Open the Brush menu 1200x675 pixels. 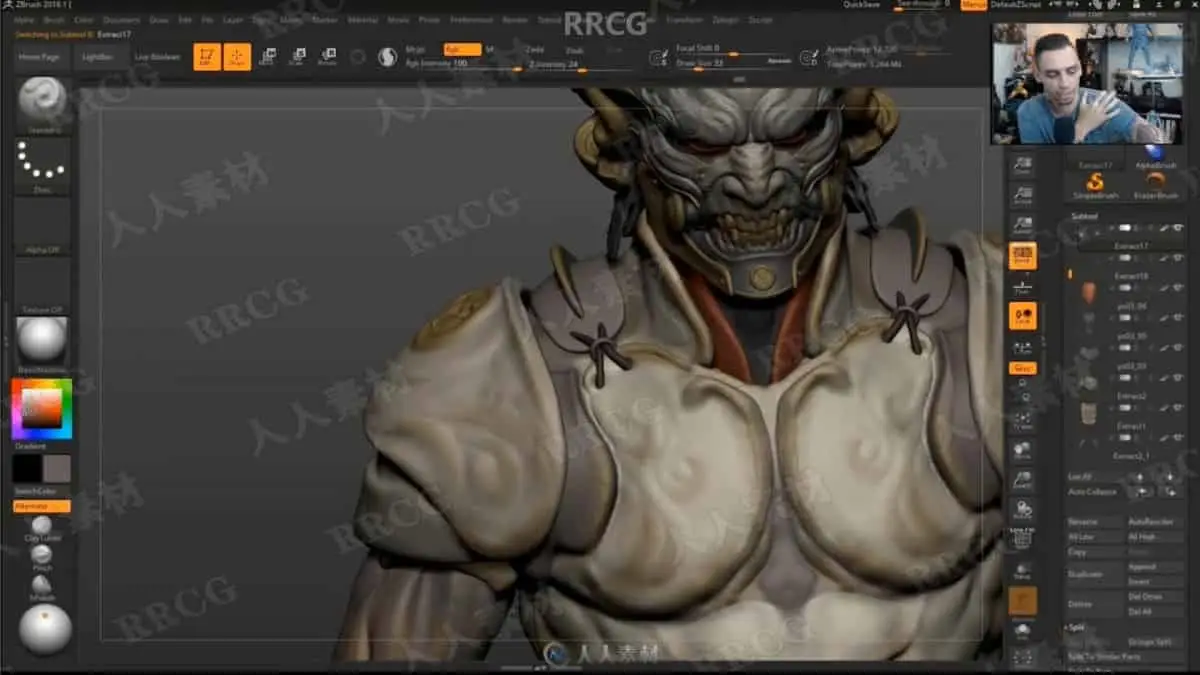pyautogui.click(x=54, y=20)
